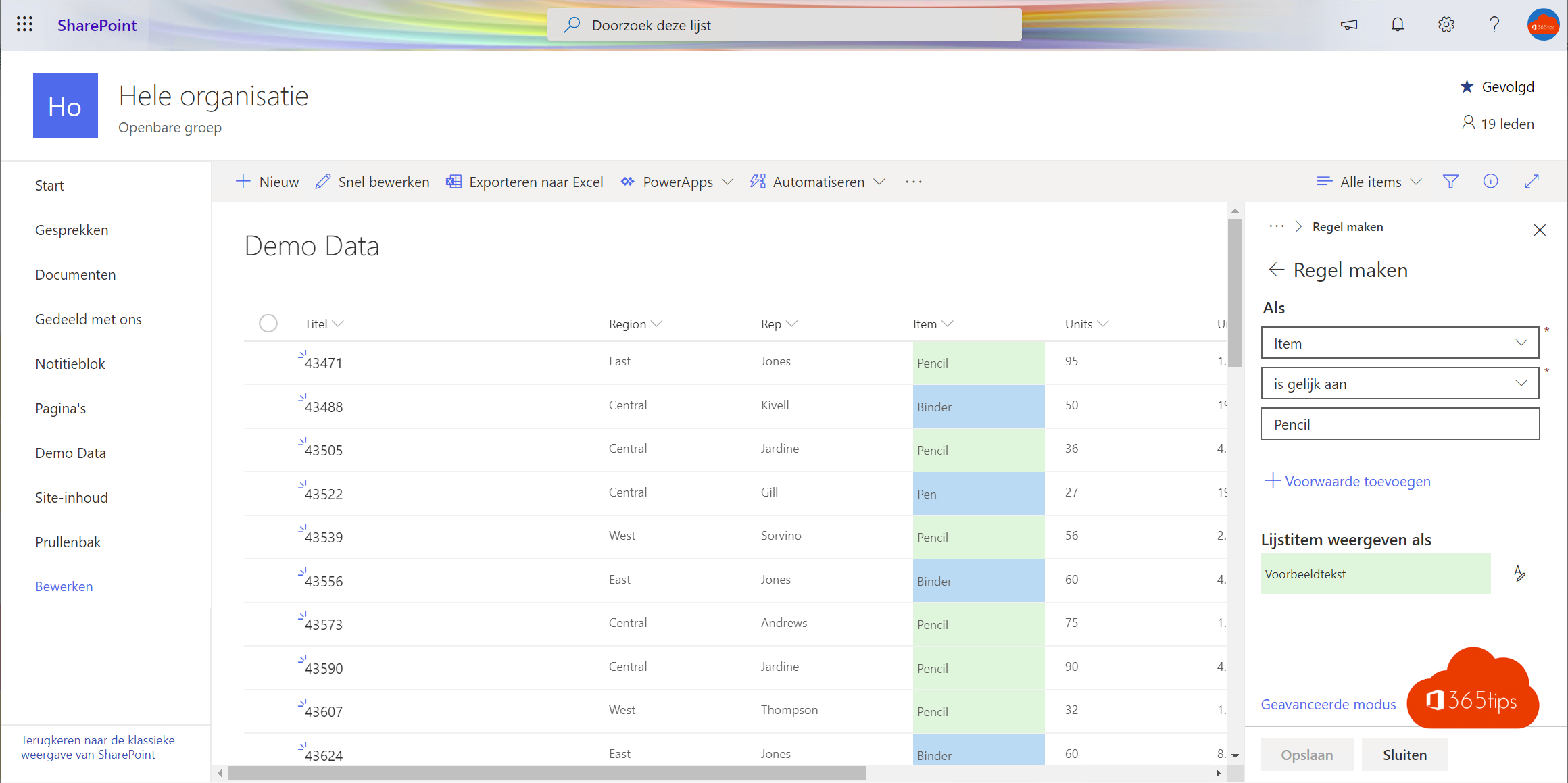The height and width of the screenshot is (783, 1568).
Task: Toggle the header row select-all checkbox
Action: [x=268, y=322]
